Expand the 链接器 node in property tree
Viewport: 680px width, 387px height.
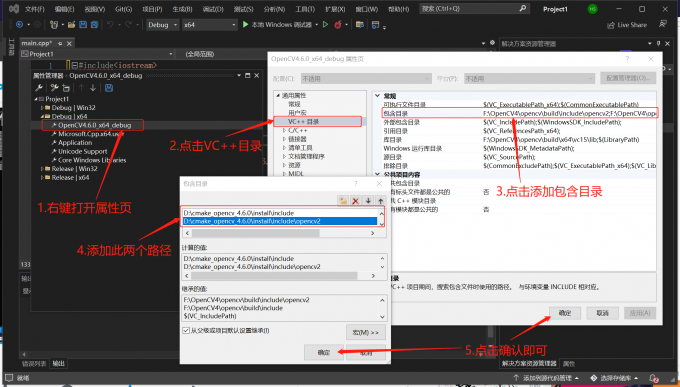(x=284, y=139)
